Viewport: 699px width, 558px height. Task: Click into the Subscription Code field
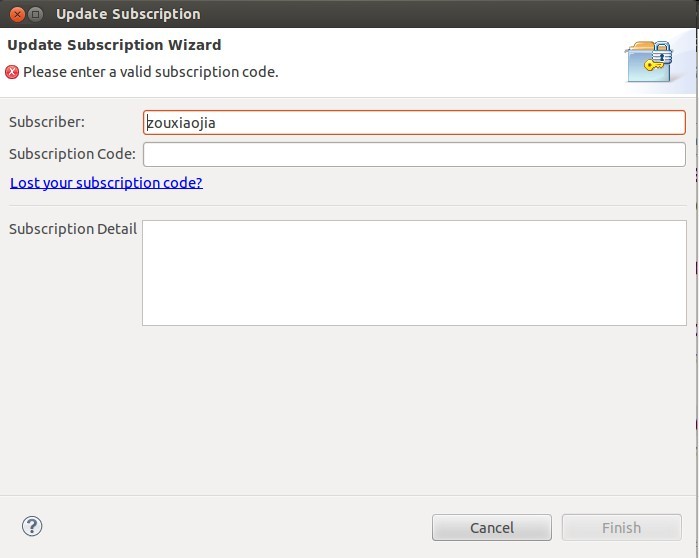(x=414, y=154)
